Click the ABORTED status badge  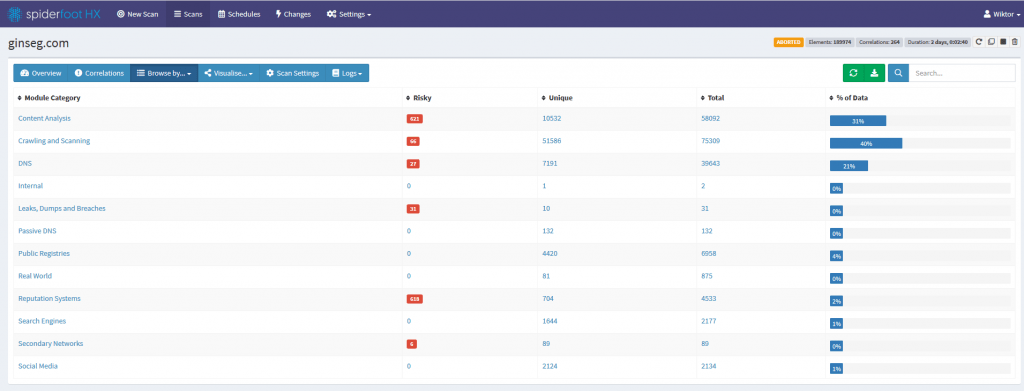(788, 42)
